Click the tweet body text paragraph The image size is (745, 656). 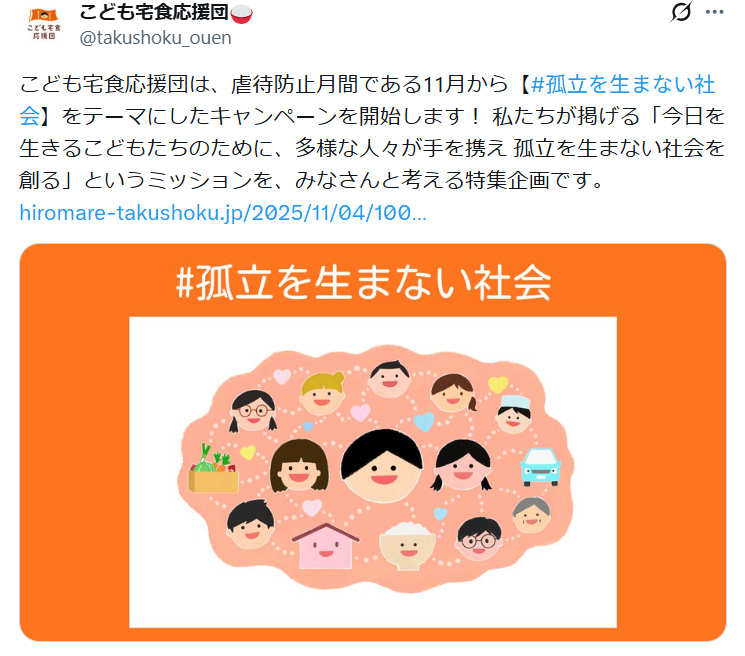tap(372, 132)
